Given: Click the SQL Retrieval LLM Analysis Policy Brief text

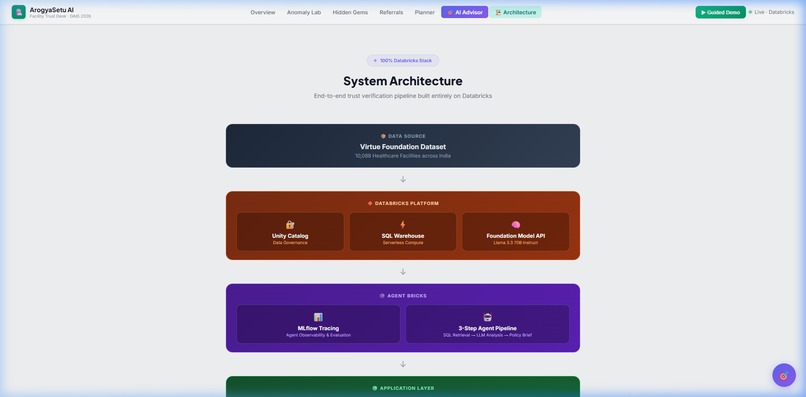Looking at the screenshot, I should (x=487, y=335).
